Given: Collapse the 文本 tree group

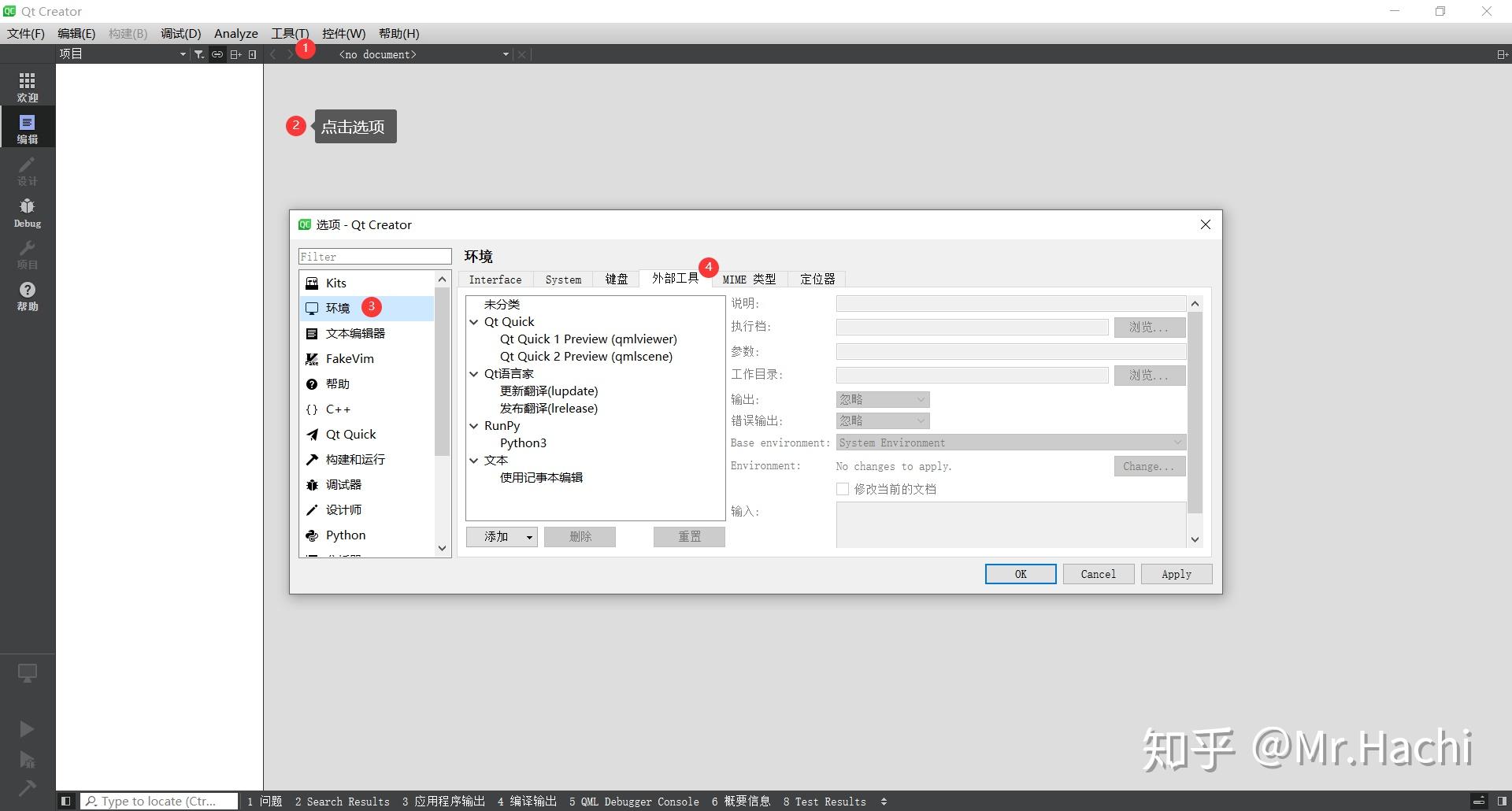Looking at the screenshot, I should click(x=474, y=461).
